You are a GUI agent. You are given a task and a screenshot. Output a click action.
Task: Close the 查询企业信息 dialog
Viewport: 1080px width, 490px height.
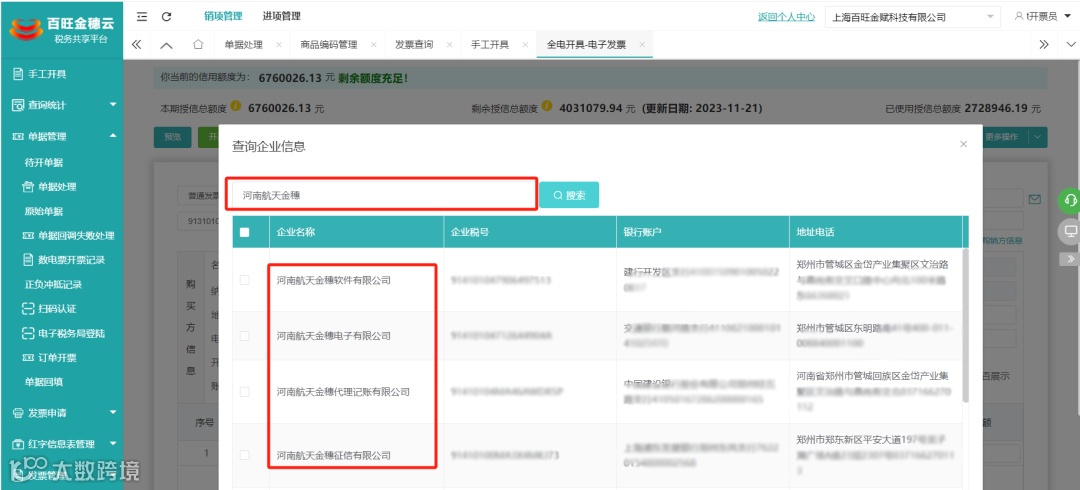coord(964,144)
